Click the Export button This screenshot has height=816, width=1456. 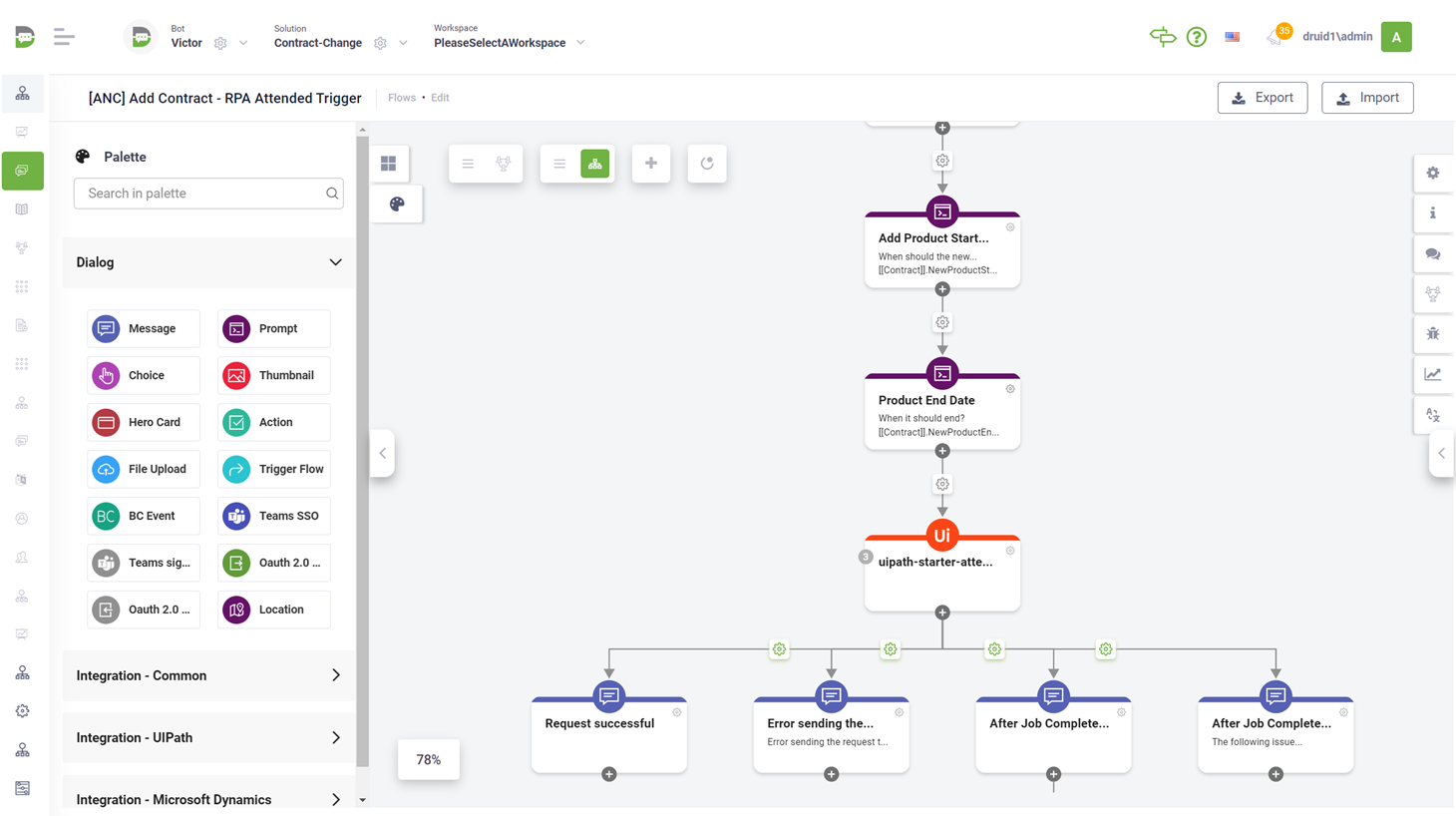(1262, 98)
